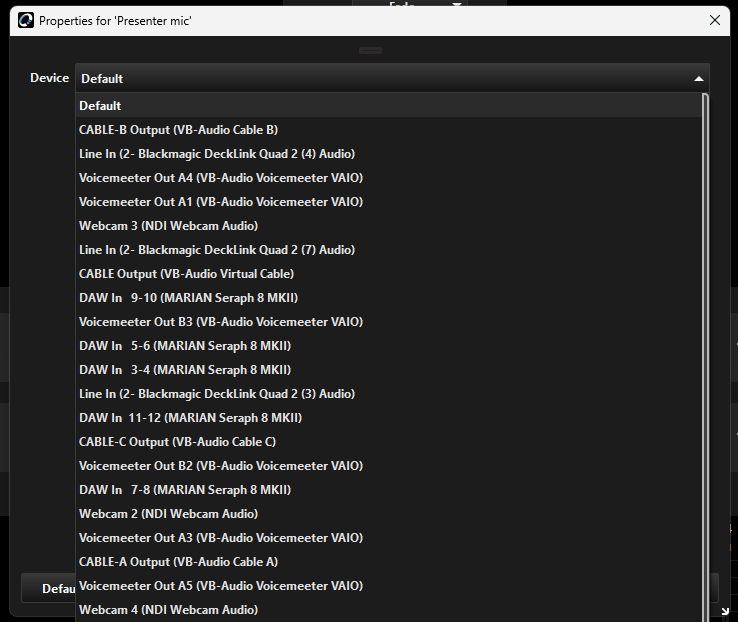The image size is (738, 622).
Task: Pick Voicemeeter Out A5 device
Action: pos(389,585)
